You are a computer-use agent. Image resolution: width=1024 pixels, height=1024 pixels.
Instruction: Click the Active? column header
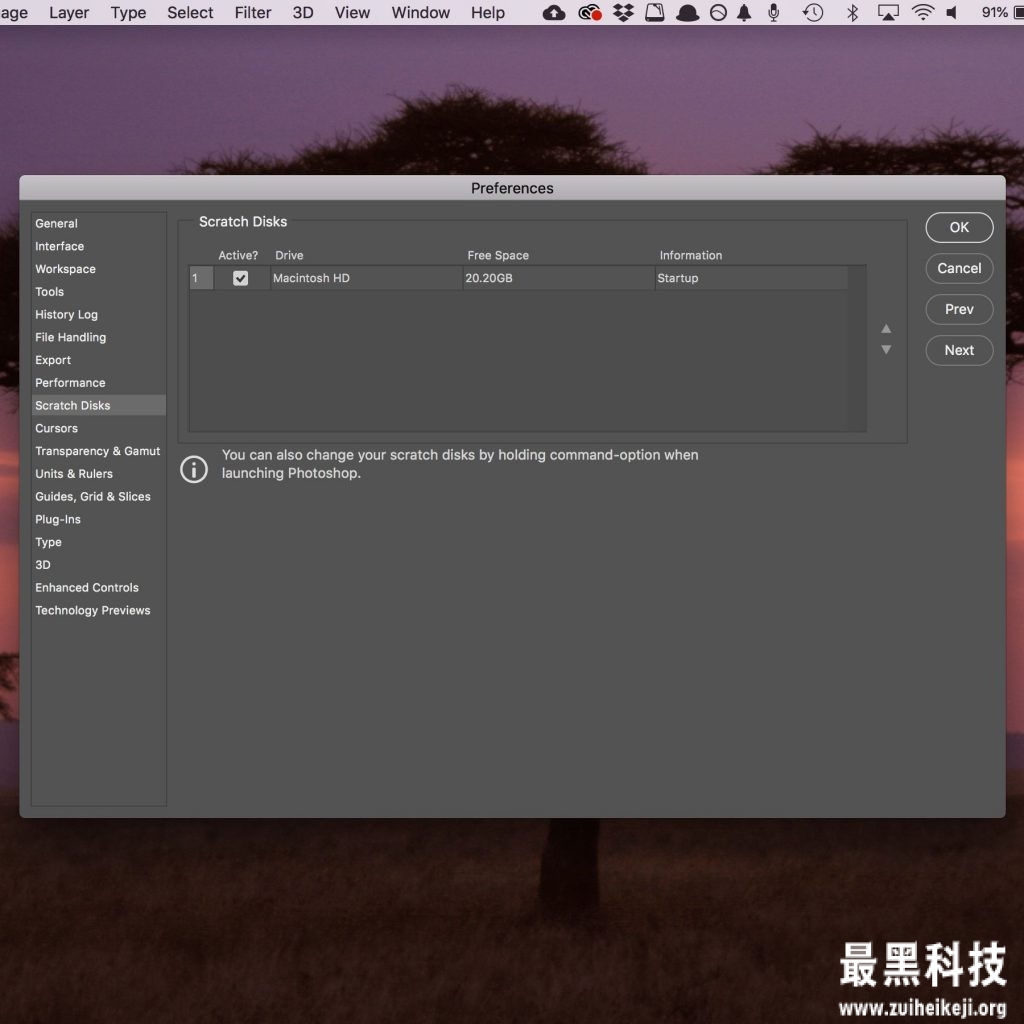point(238,255)
